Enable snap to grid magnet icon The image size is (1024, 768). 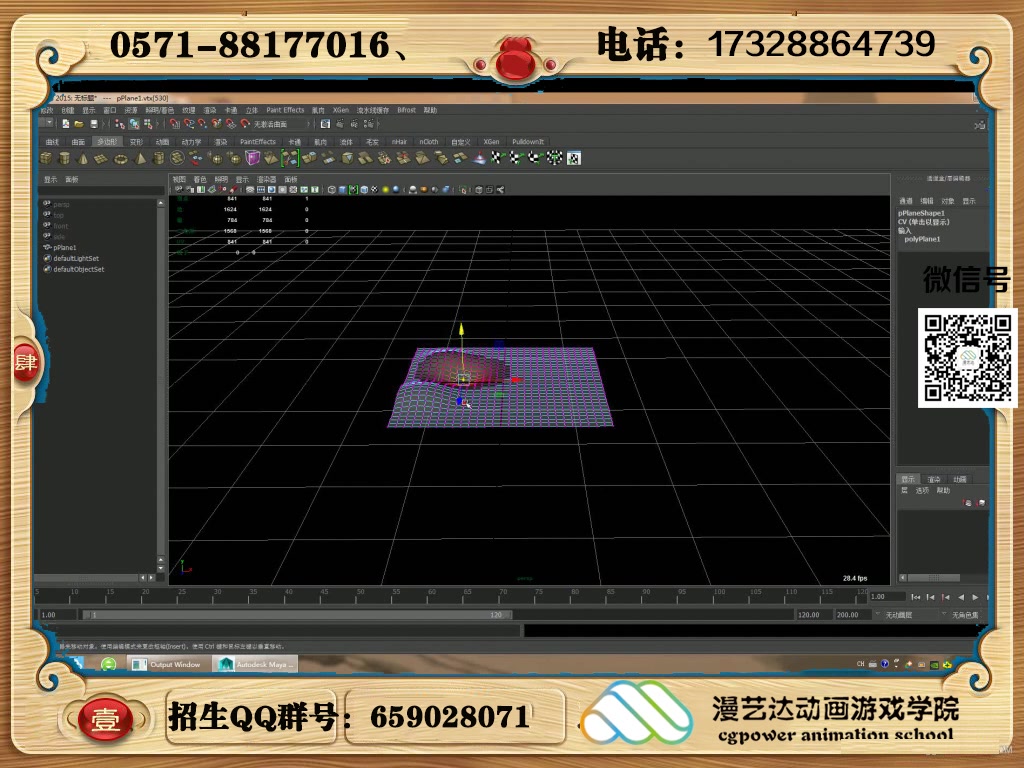[x=173, y=123]
